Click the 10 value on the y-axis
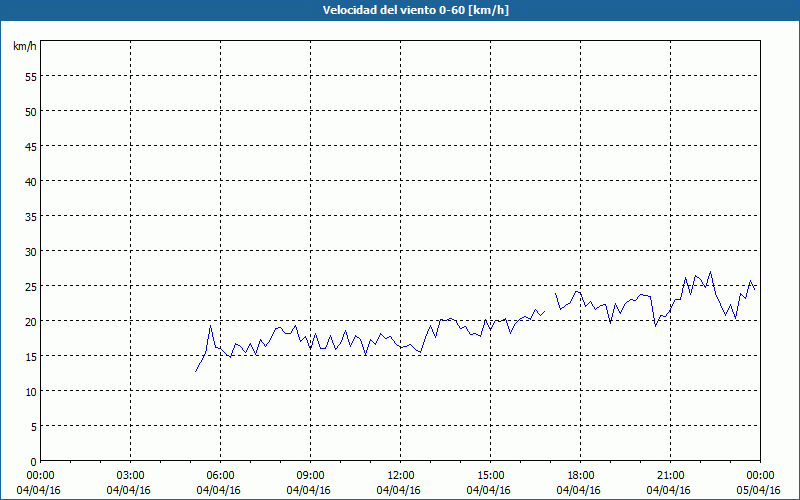Image resolution: width=800 pixels, height=500 pixels. pyautogui.click(x=31, y=392)
